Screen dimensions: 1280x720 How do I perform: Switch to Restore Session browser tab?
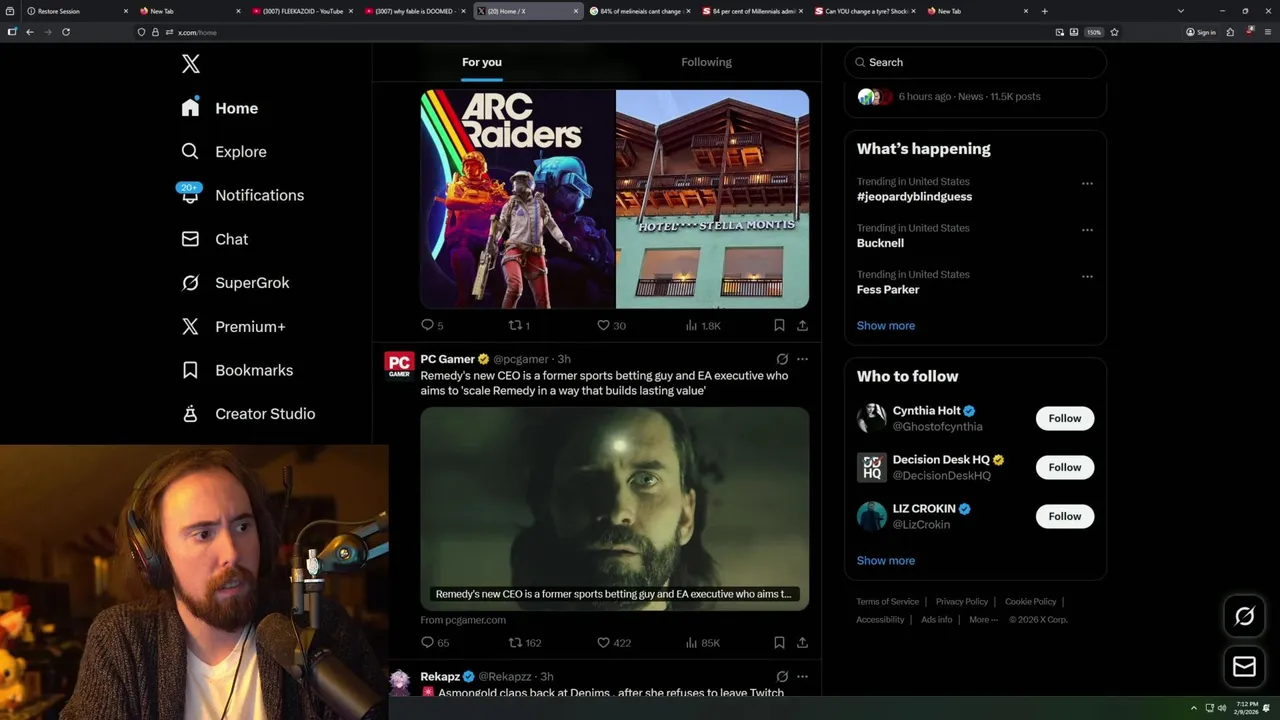pyautogui.click(x=76, y=11)
